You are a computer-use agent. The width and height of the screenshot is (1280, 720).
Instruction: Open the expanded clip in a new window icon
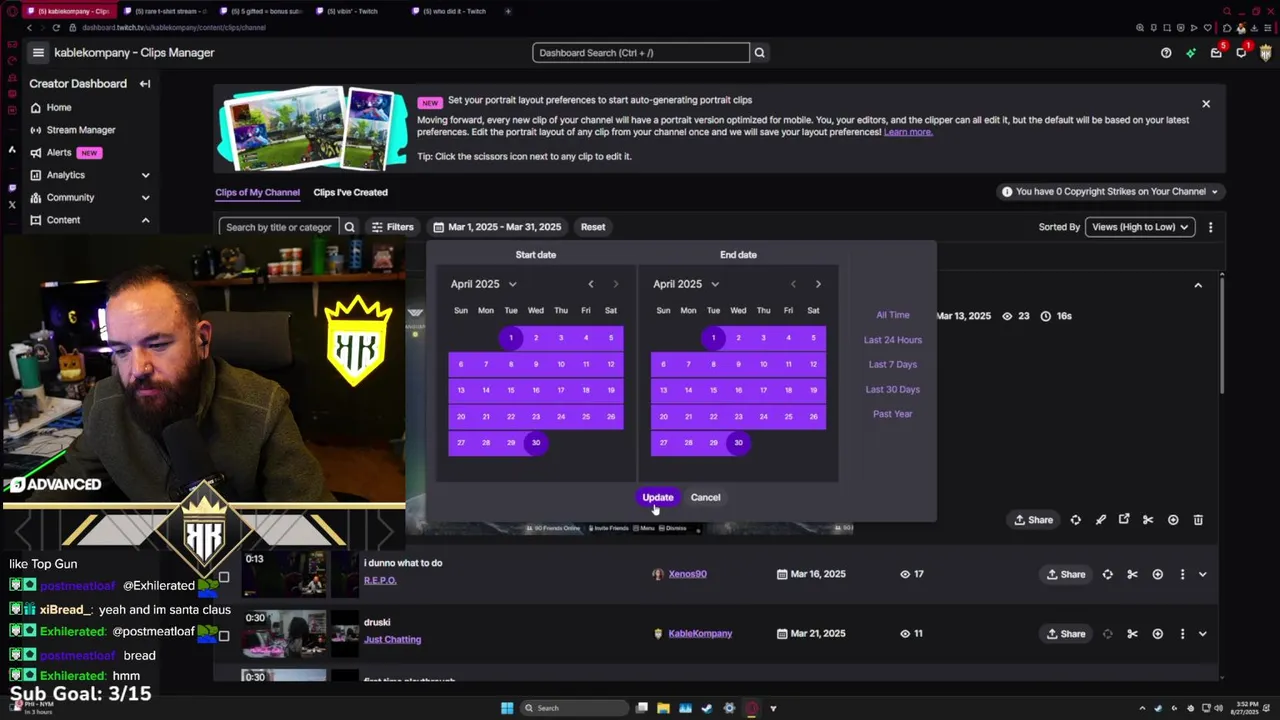click(x=1124, y=520)
